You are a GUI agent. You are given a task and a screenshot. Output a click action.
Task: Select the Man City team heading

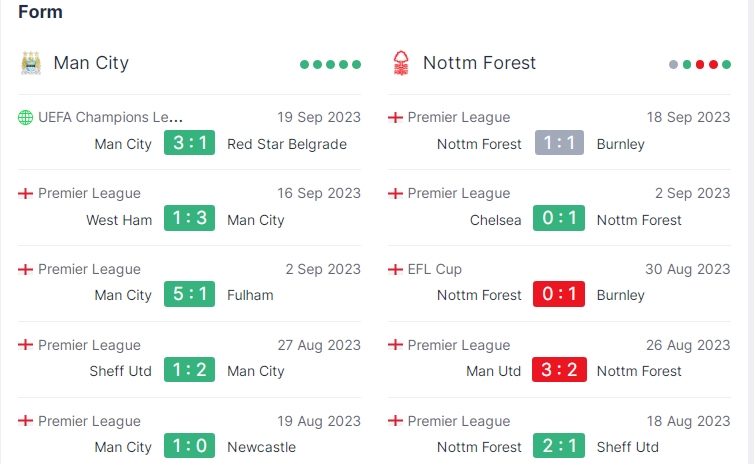[x=91, y=63]
